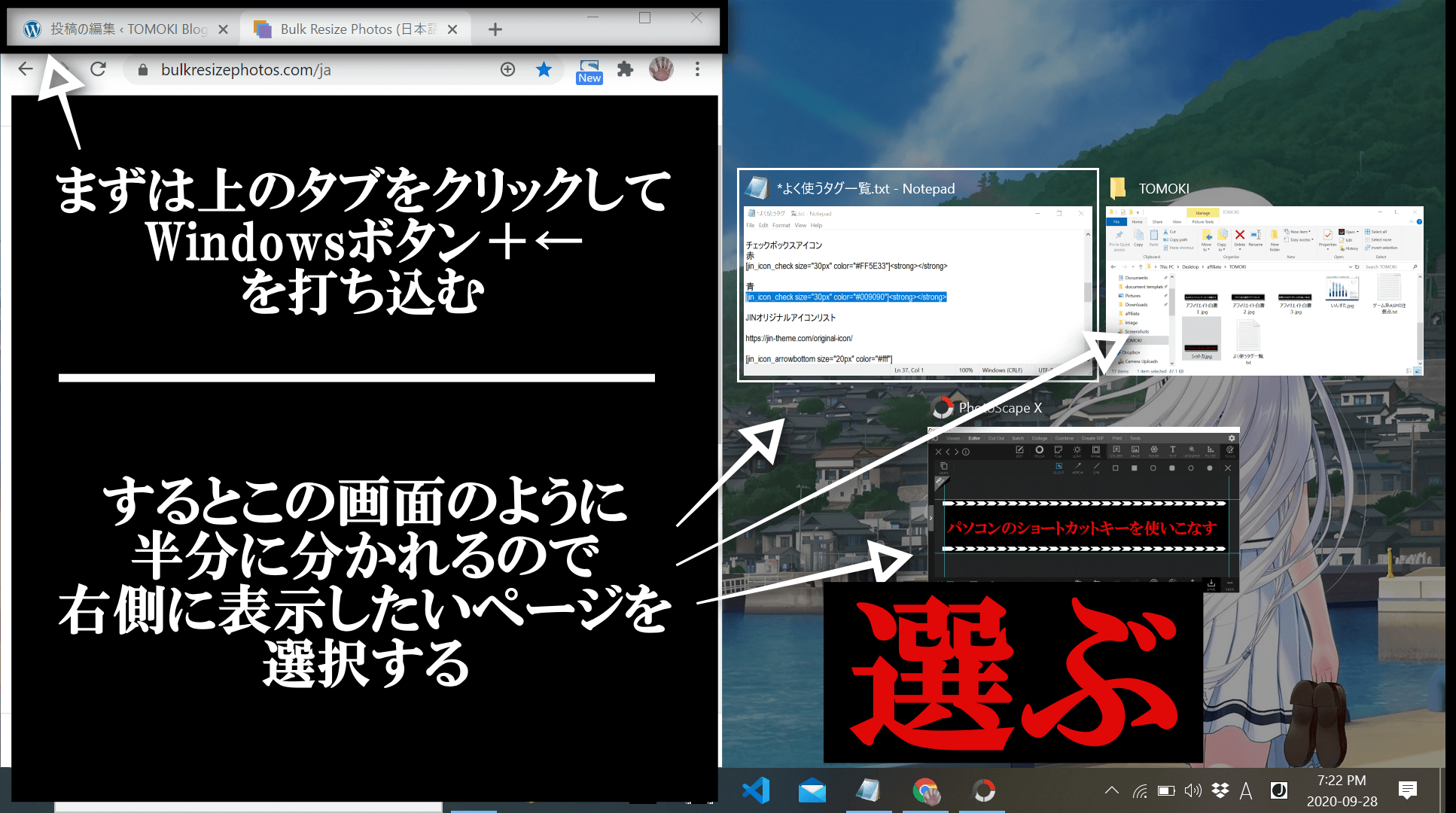Image resolution: width=1456 pixels, height=813 pixels.
Task: Open Chrome from the taskbar
Action: click(x=926, y=790)
